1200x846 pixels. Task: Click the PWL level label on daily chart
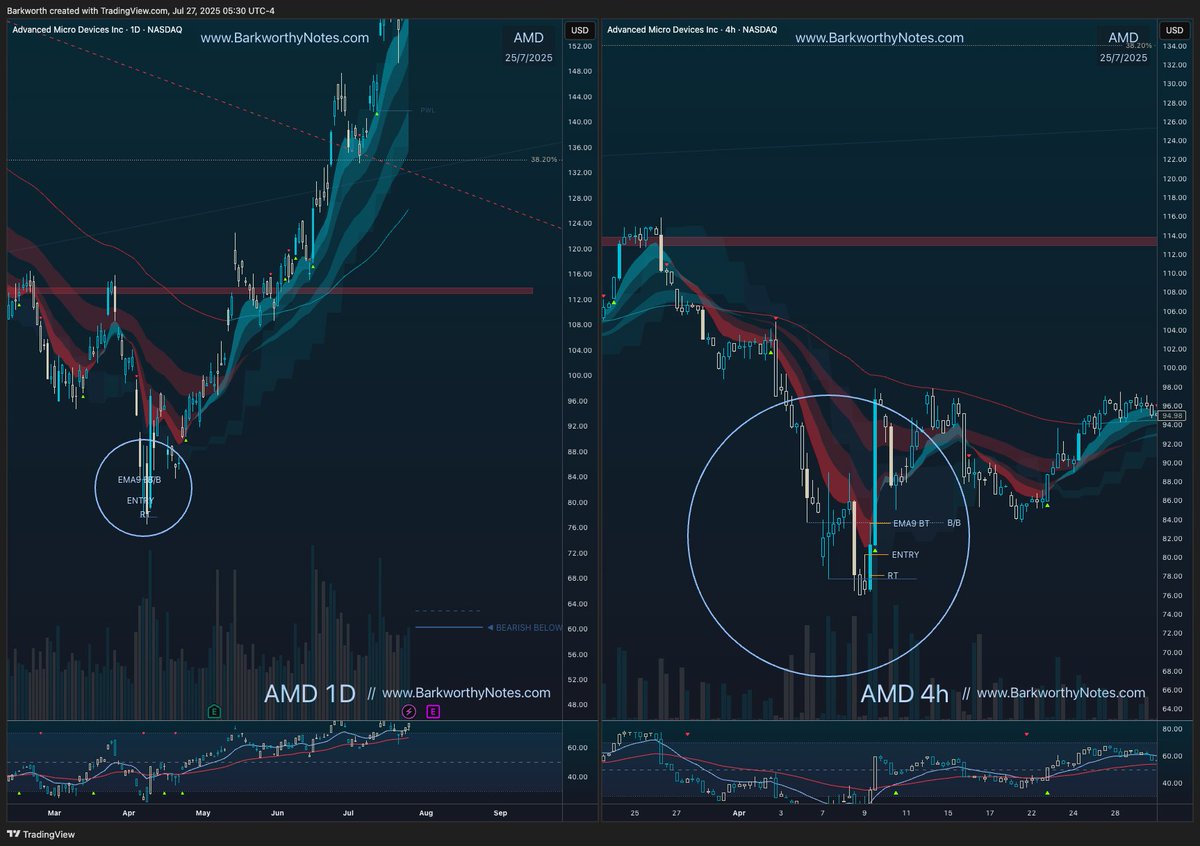click(x=427, y=111)
